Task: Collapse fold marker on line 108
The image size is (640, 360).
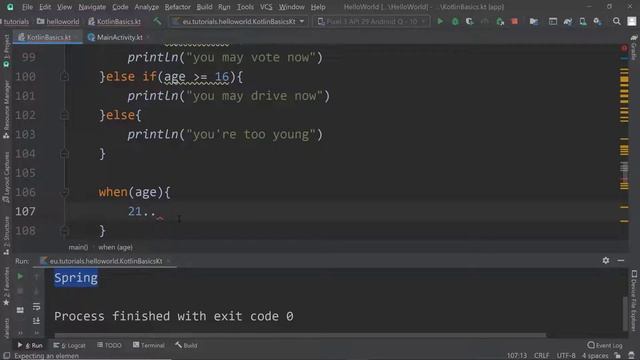Action: 64,231
